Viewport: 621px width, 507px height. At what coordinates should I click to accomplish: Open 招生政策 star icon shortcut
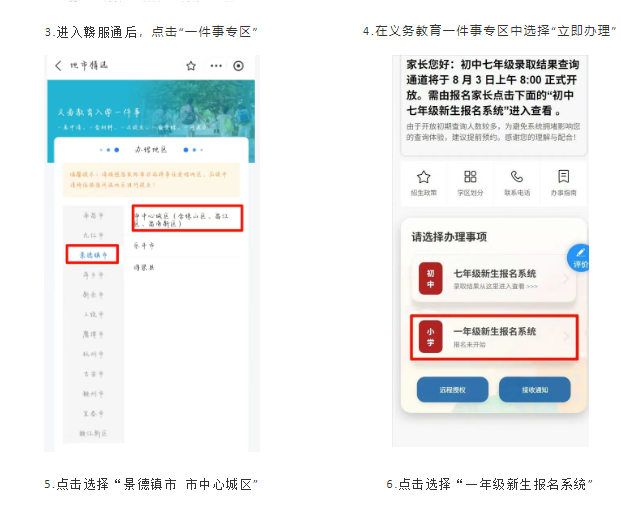[423, 181]
